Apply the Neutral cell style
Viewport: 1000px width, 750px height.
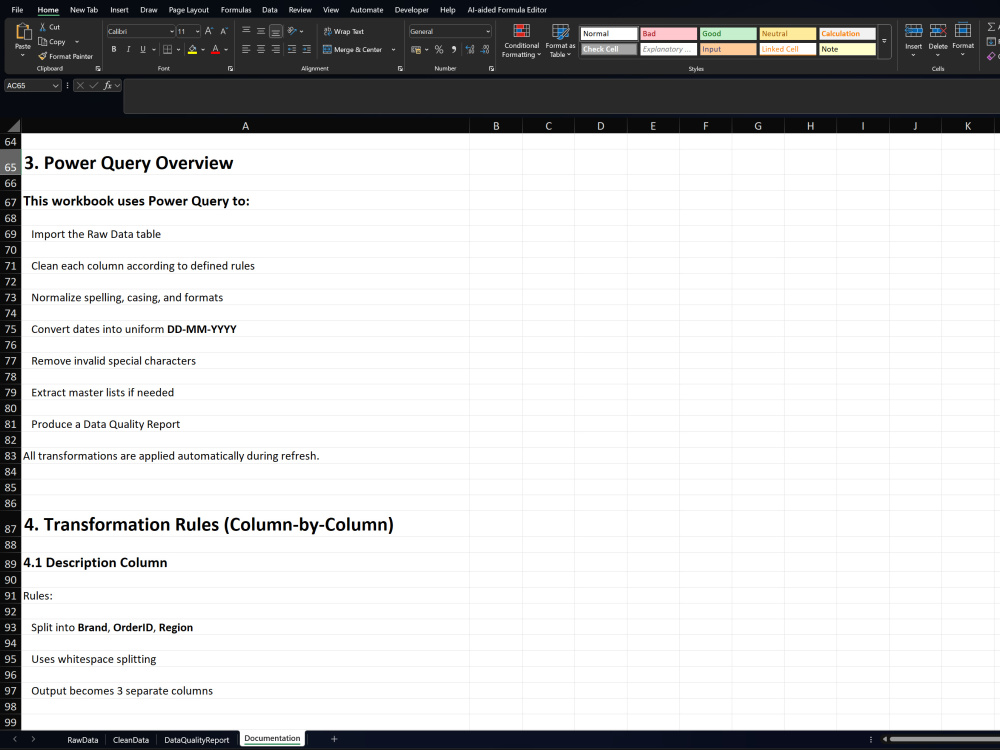pos(788,33)
